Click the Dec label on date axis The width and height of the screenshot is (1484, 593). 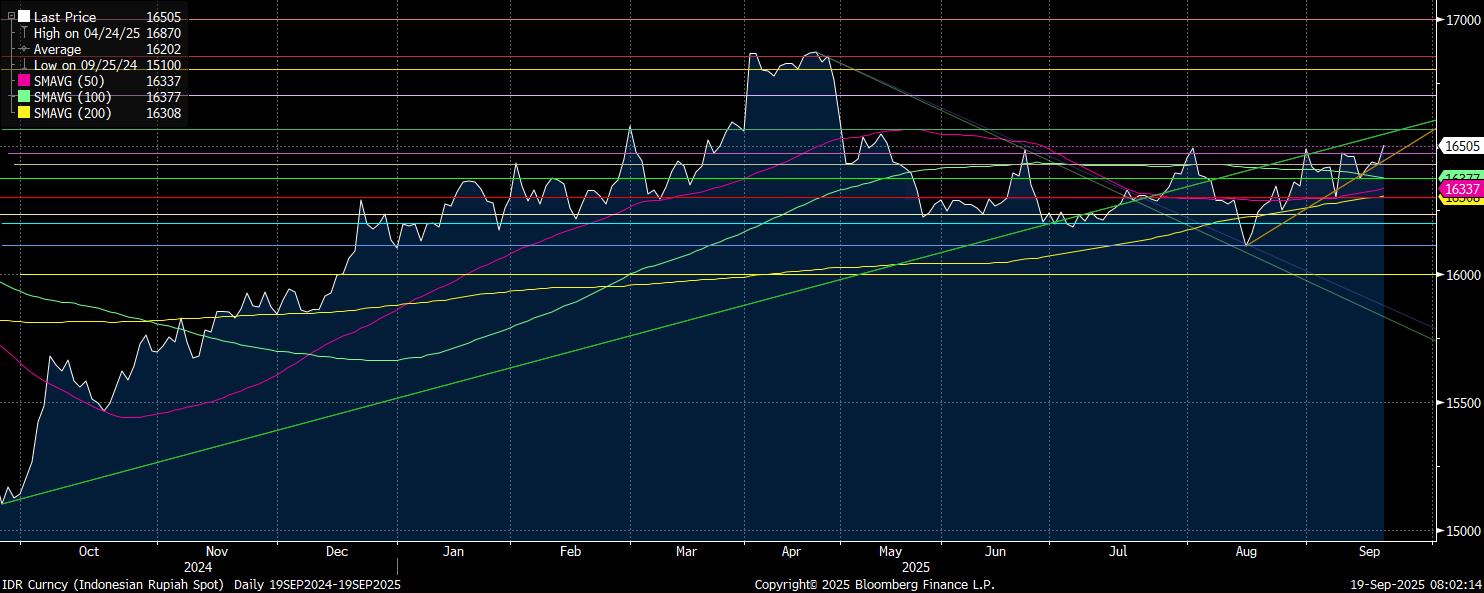pyautogui.click(x=336, y=551)
